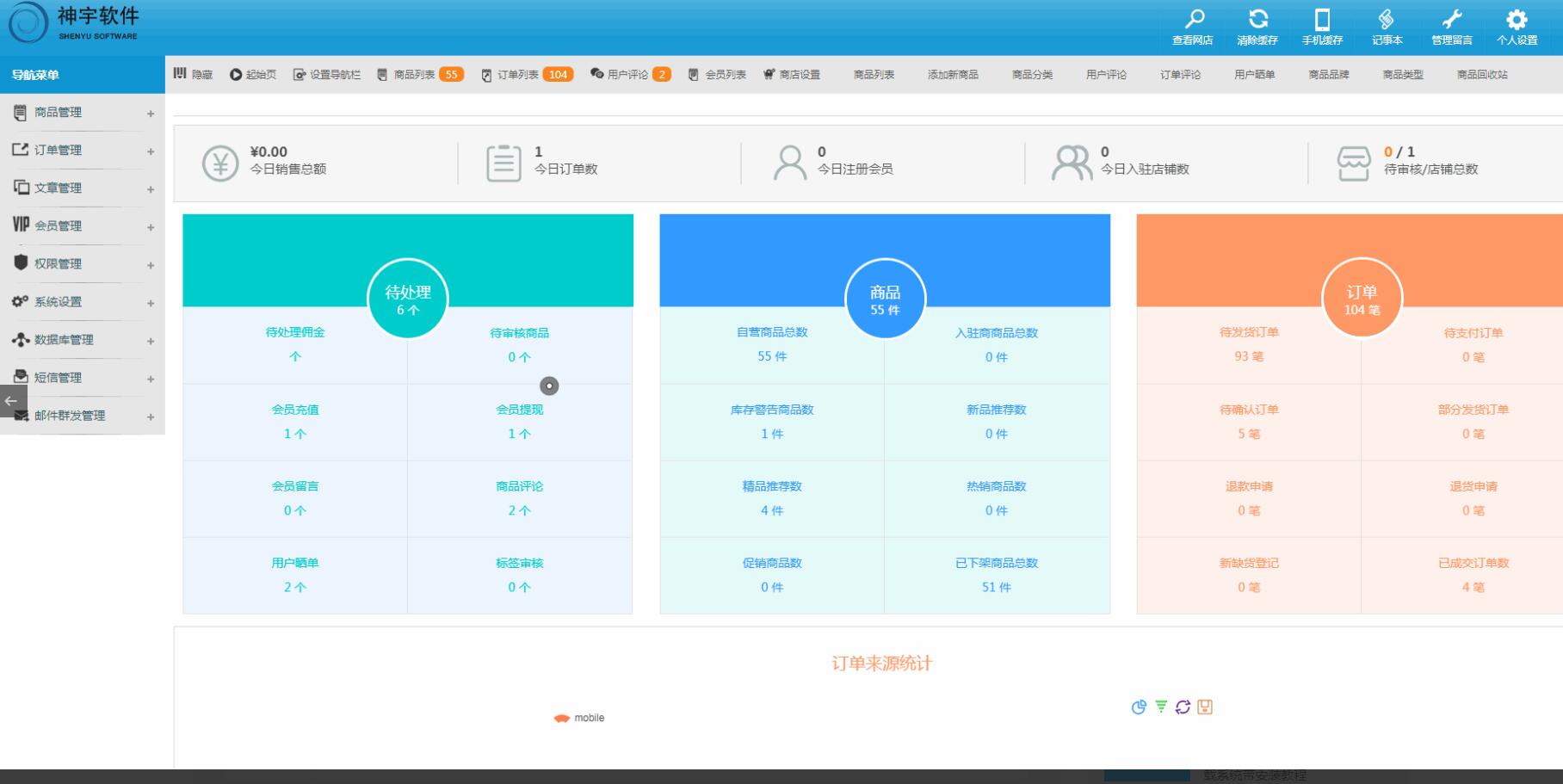Click the 添加新商品 link

(x=952, y=75)
